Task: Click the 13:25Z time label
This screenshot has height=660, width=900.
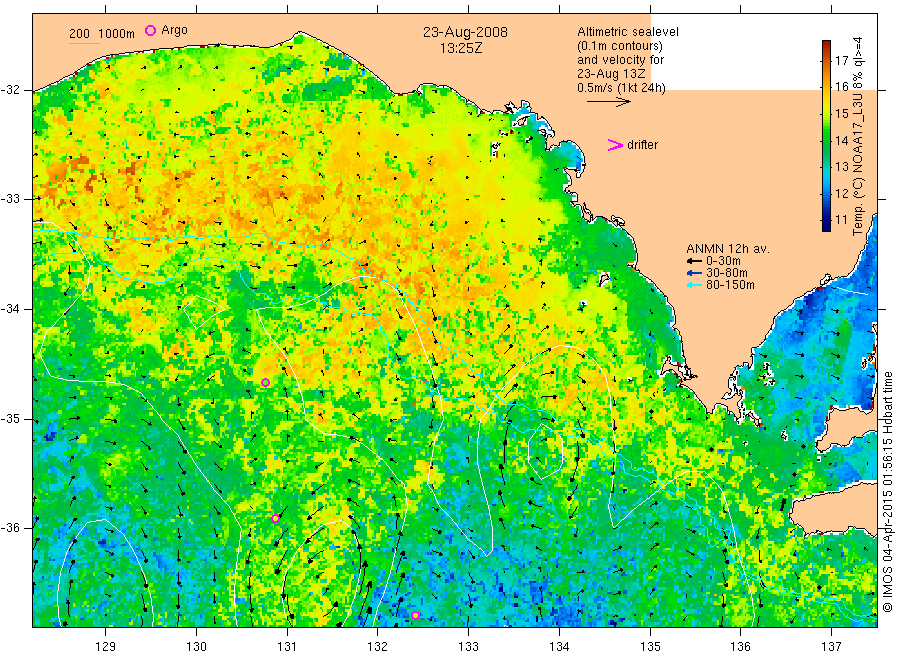Action: pos(461,49)
